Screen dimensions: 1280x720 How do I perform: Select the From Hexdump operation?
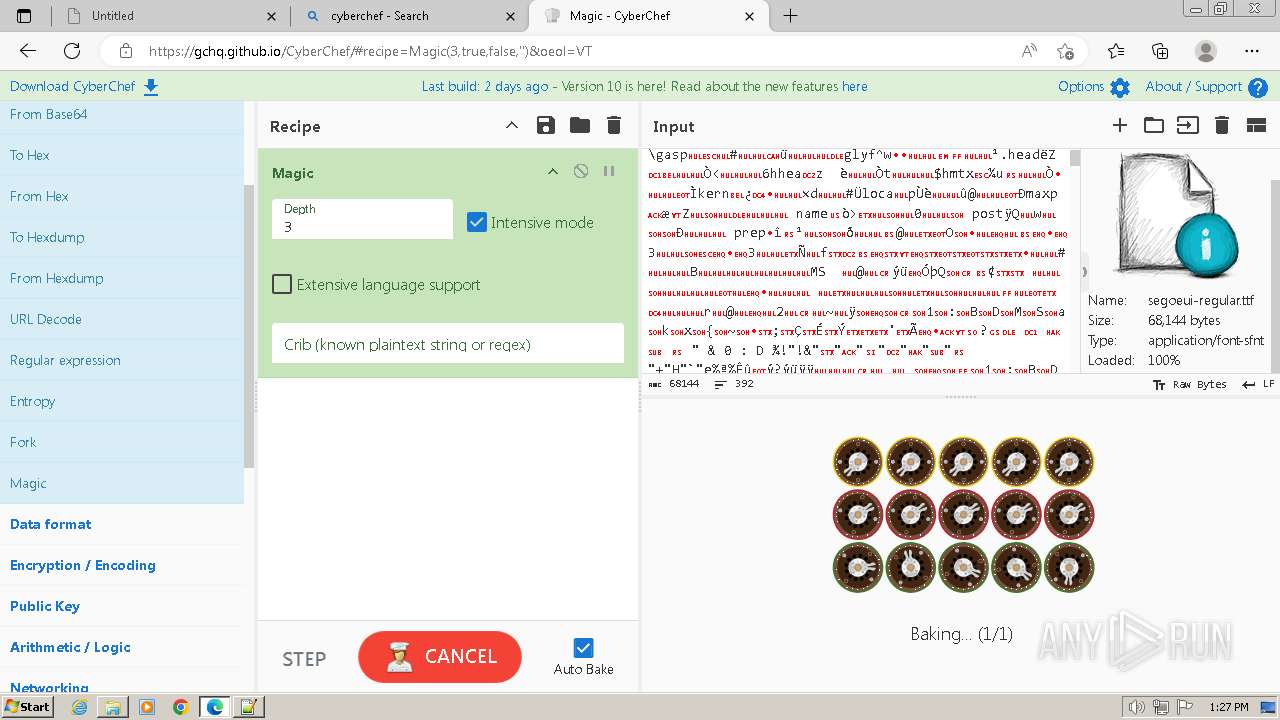122,278
